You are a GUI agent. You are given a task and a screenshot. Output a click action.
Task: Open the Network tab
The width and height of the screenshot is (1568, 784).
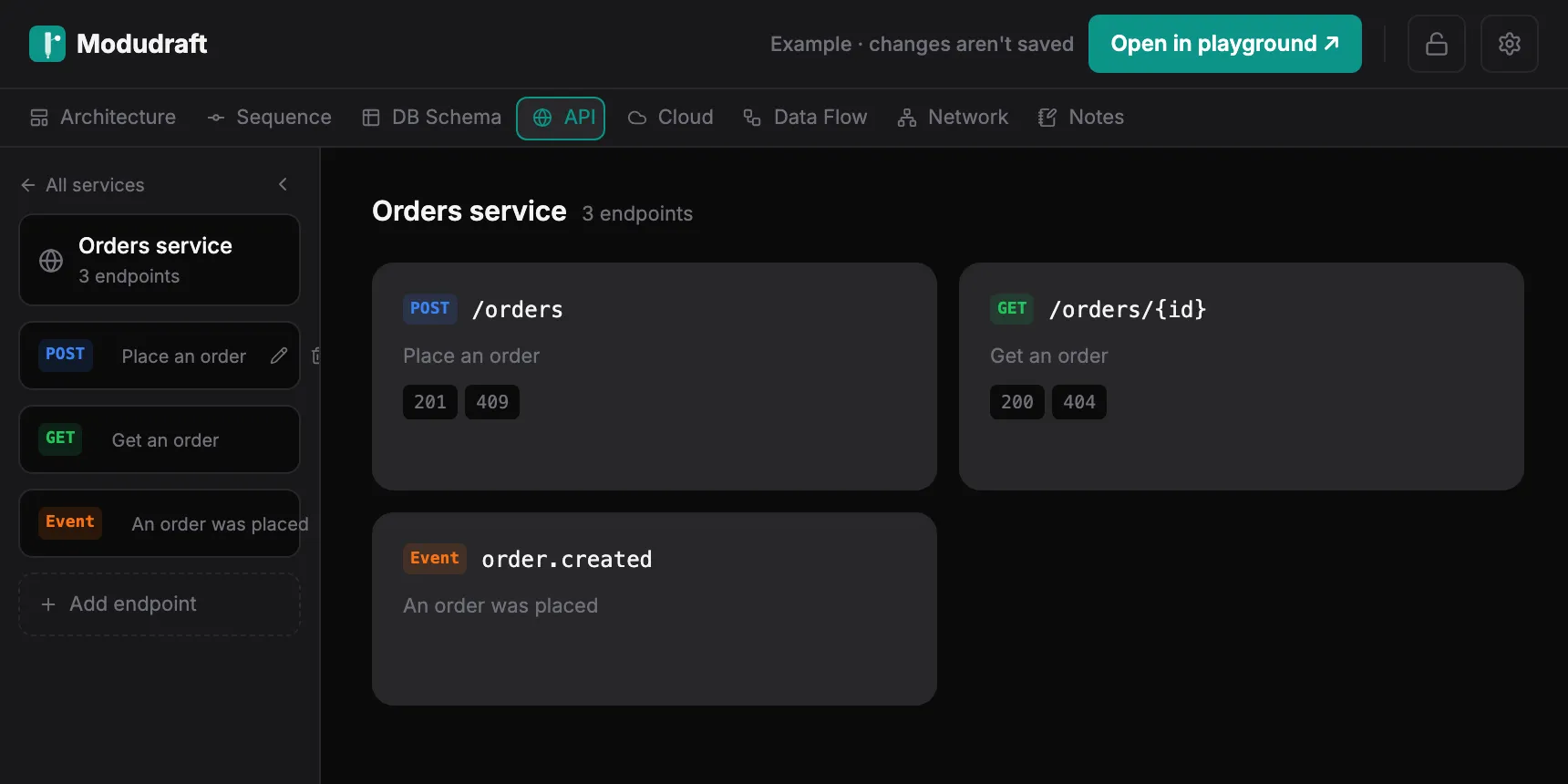(x=953, y=118)
